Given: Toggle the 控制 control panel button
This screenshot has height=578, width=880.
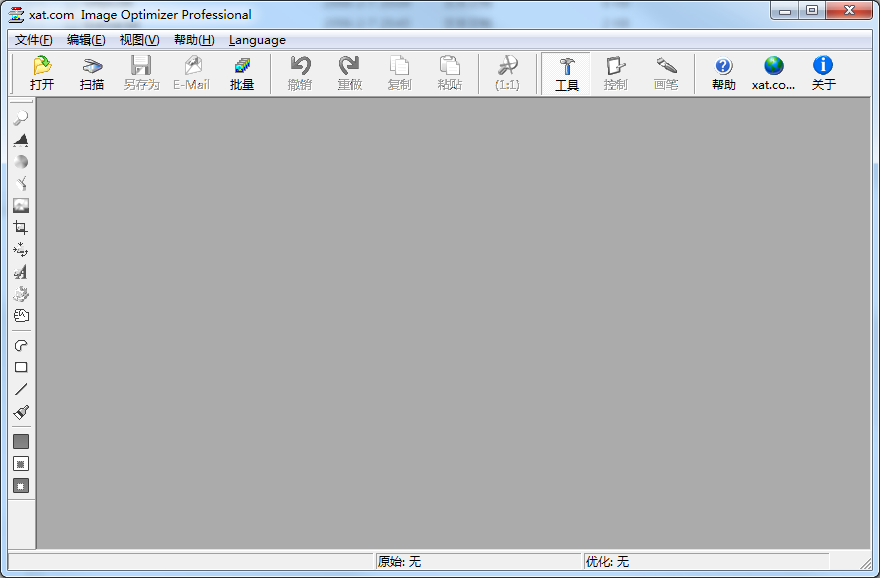Looking at the screenshot, I should [x=616, y=74].
